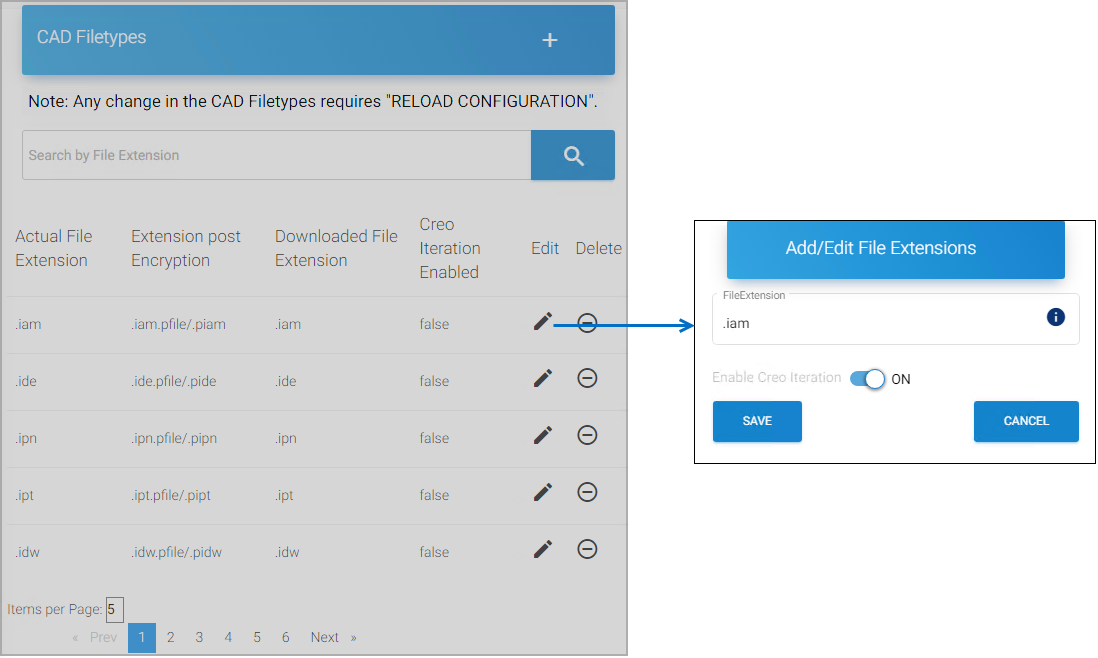Click Save in Add/Edit File Extensions
The image size is (1098, 658).
click(x=757, y=421)
